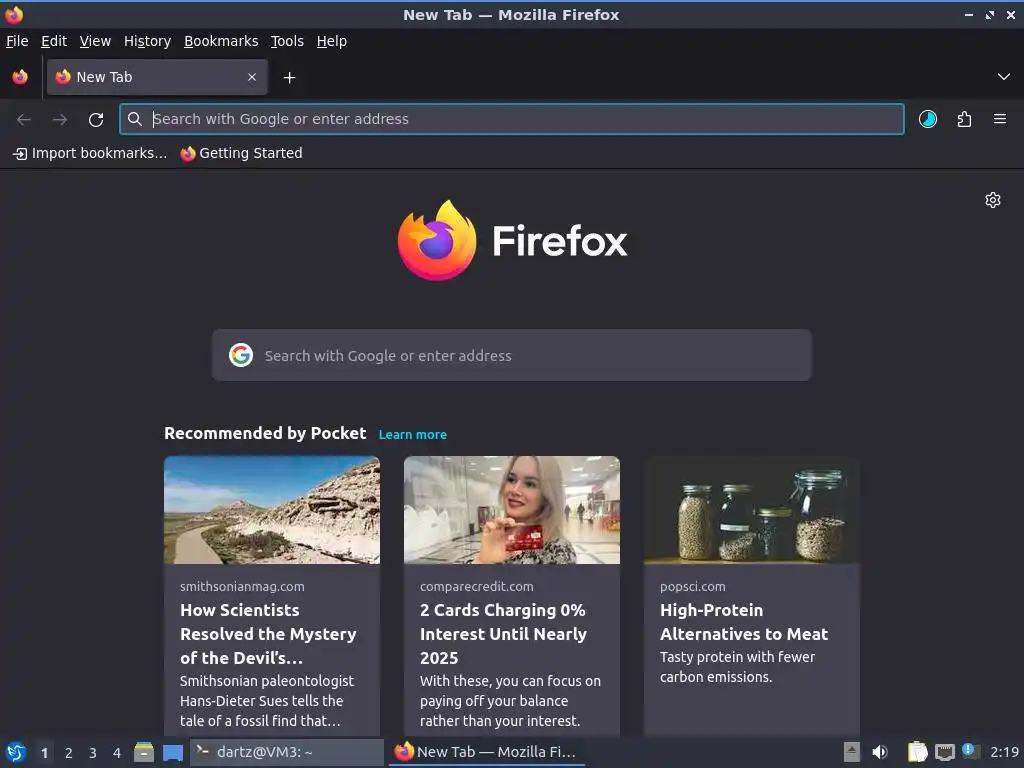Screen dimensions: 1024x768
Task: Open the woman with credit card thumbnail
Action: (512, 510)
